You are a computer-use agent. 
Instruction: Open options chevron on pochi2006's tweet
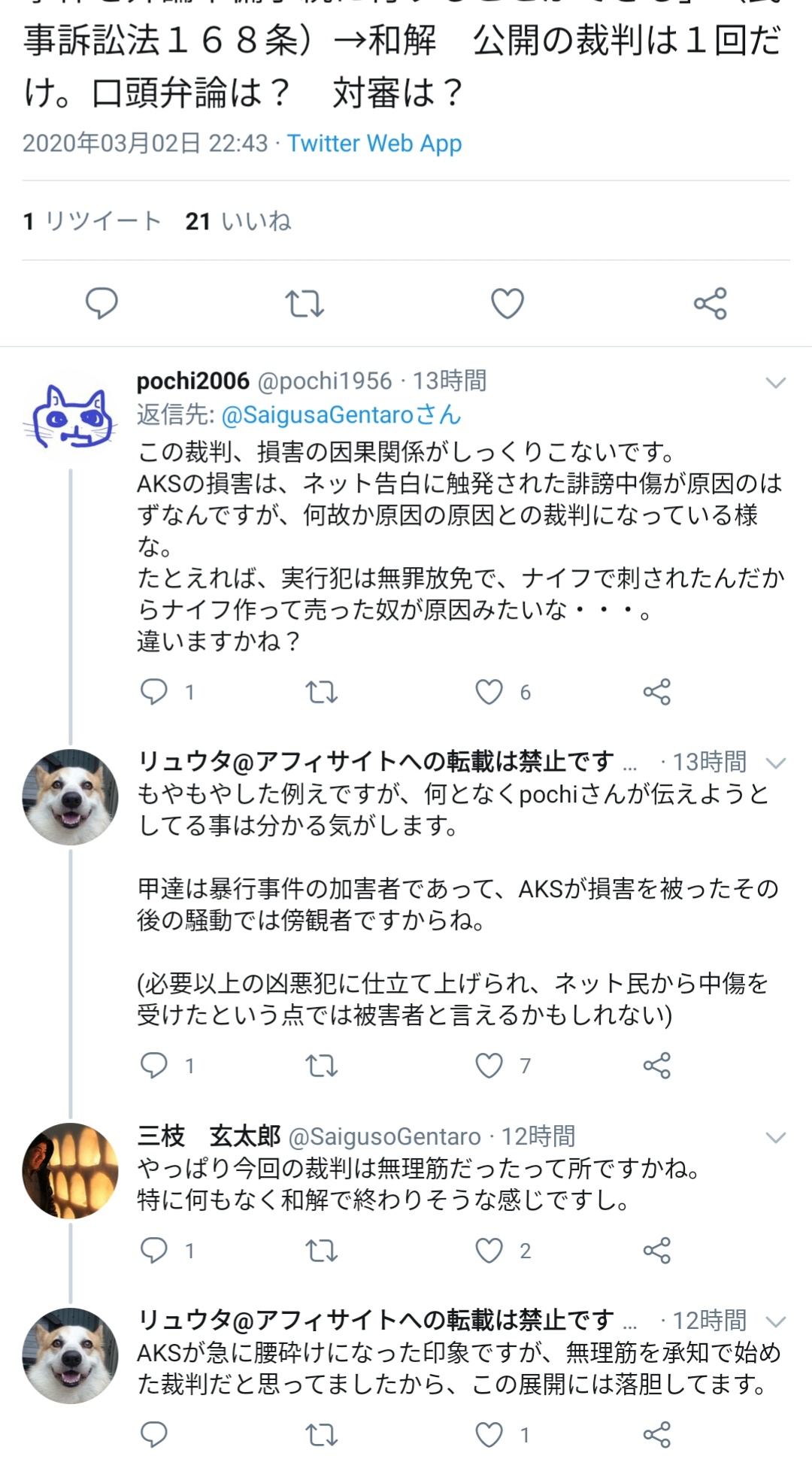click(775, 383)
